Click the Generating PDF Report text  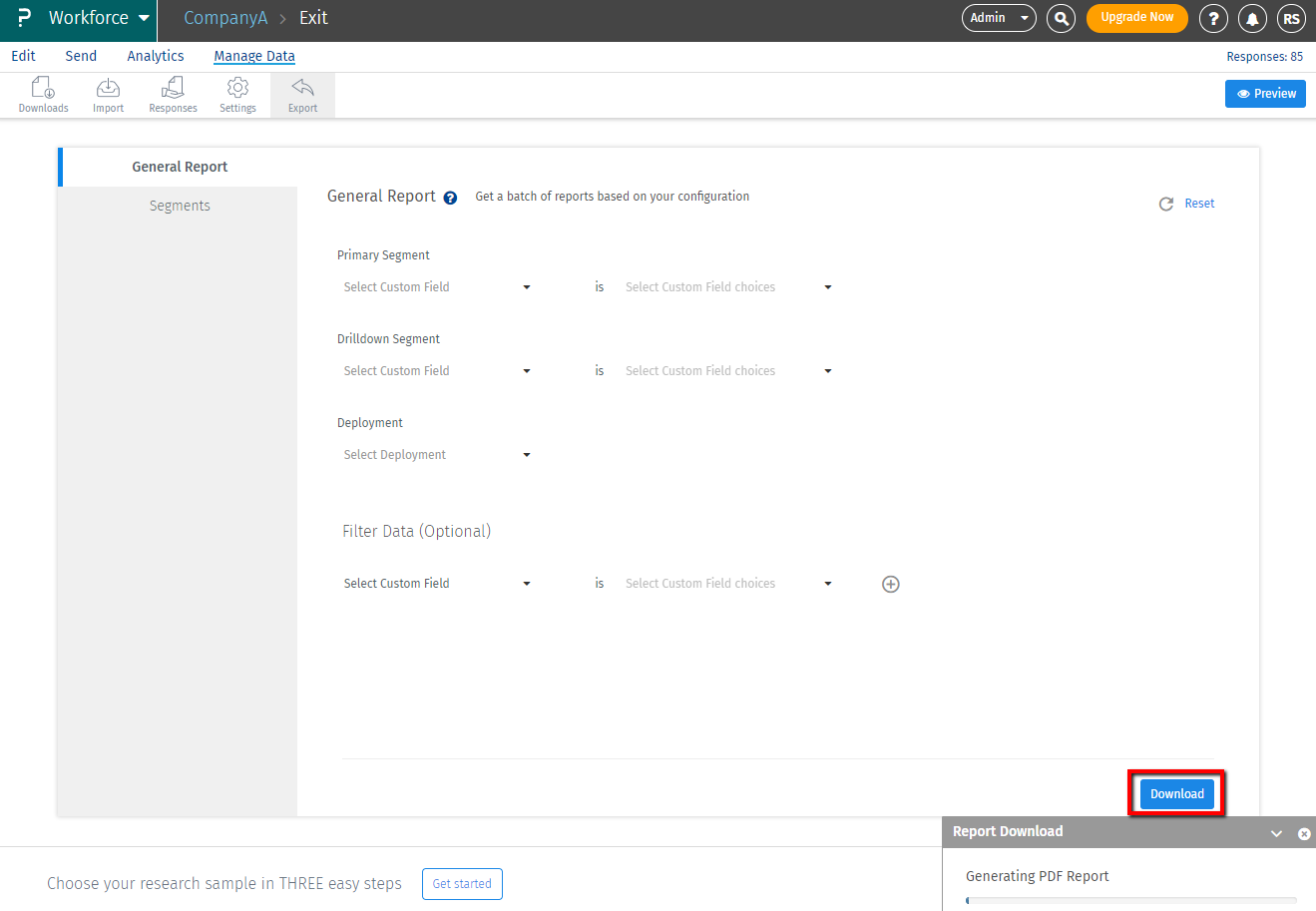tap(1038, 876)
